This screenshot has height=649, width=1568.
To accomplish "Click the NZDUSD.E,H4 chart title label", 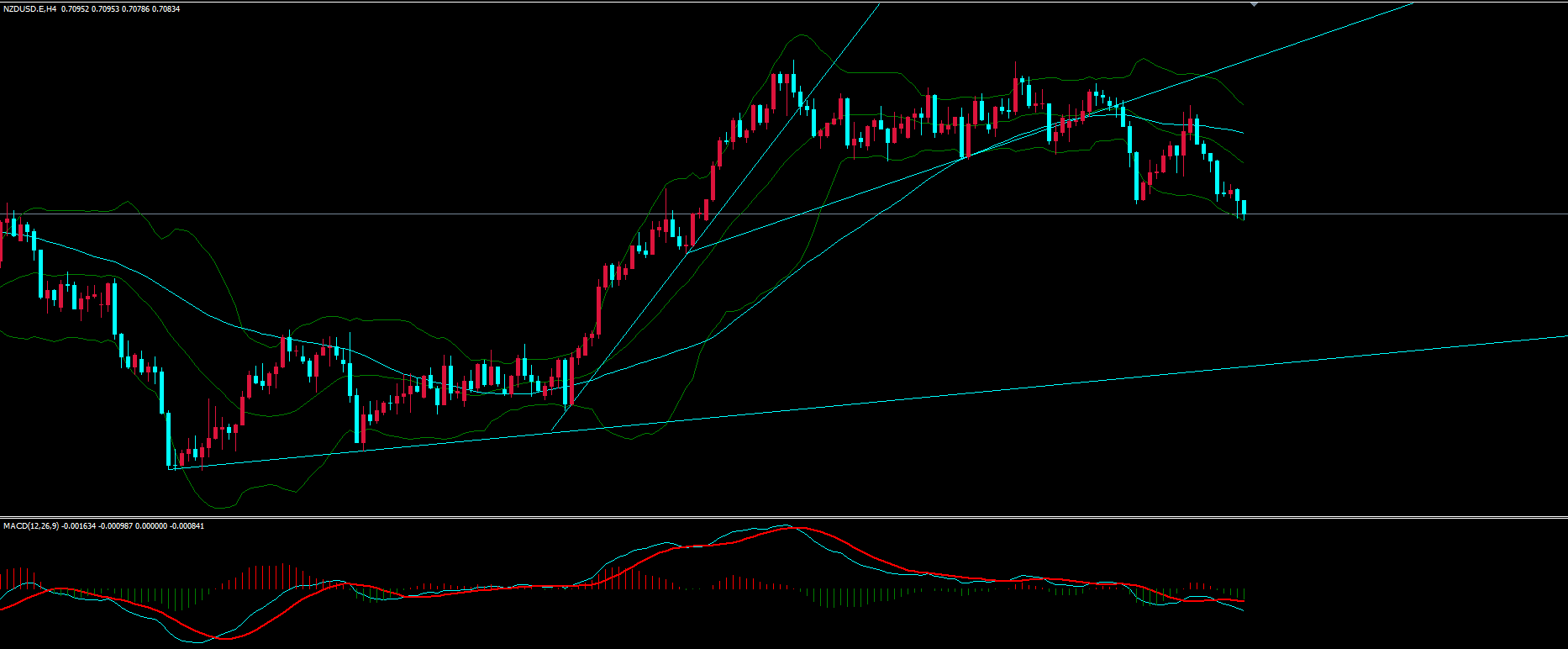I will point(29,8).
